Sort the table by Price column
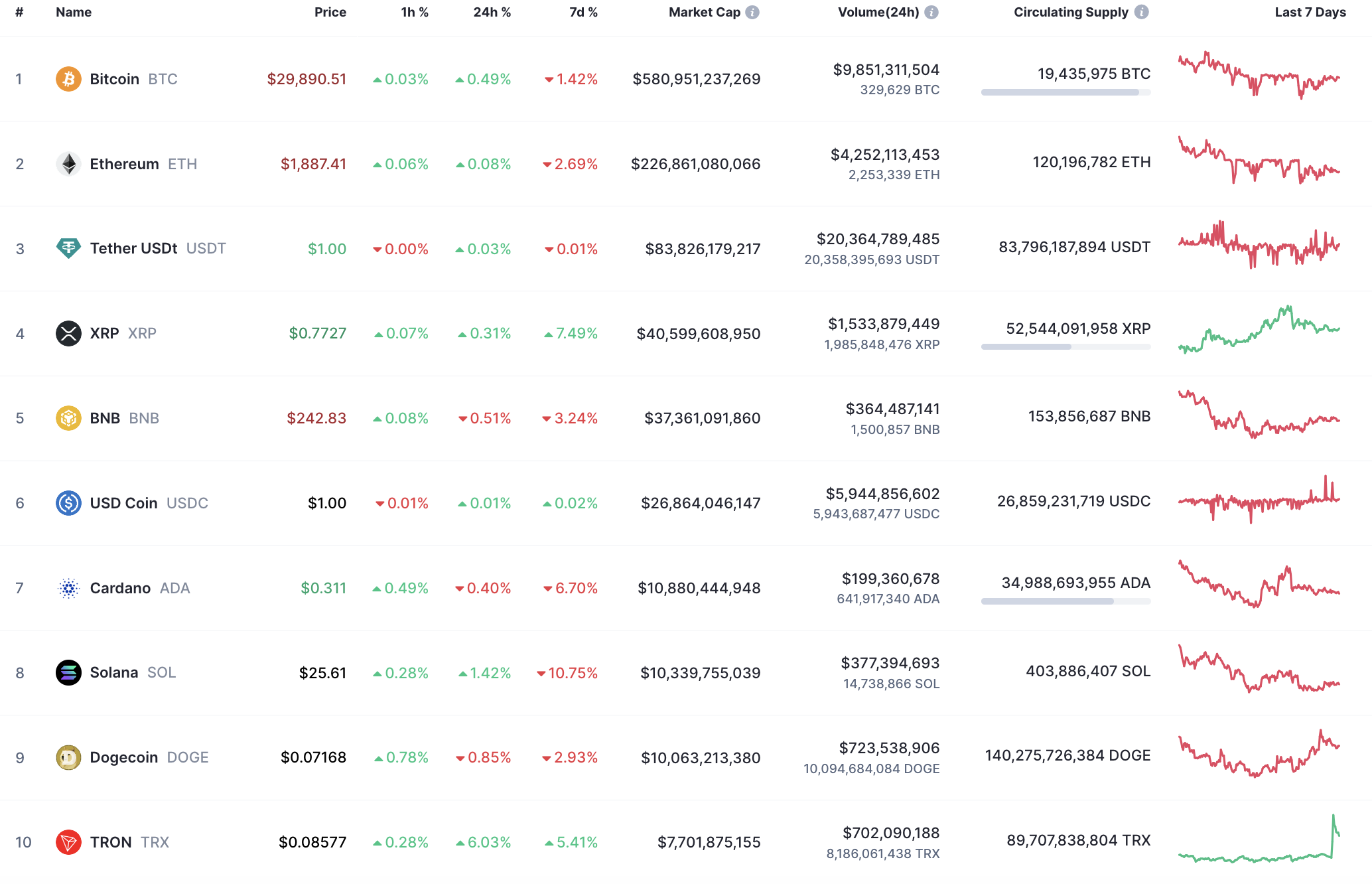 (330, 11)
